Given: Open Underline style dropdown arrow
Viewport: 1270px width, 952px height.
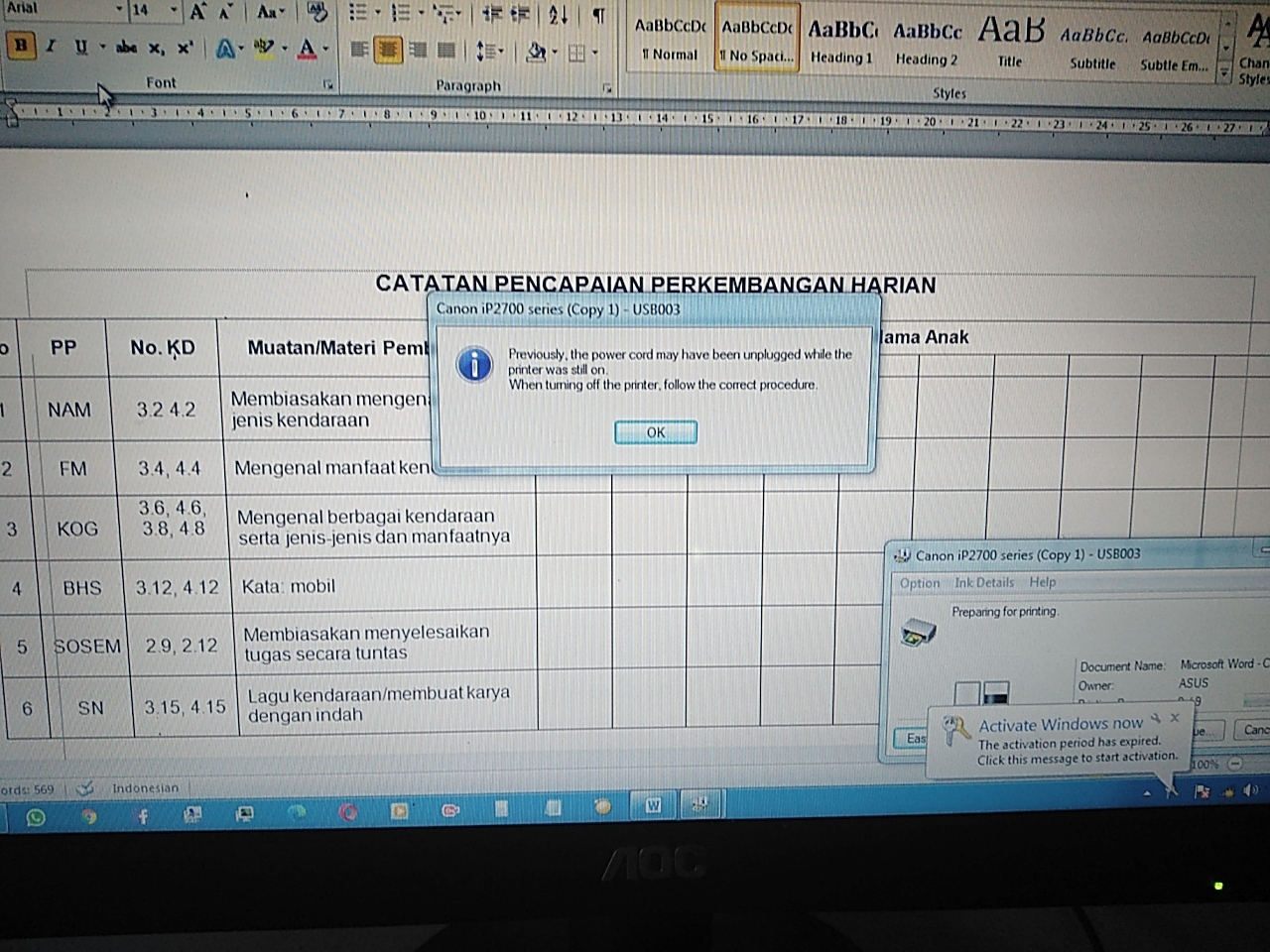Looking at the screenshot, I should (101, 47).
